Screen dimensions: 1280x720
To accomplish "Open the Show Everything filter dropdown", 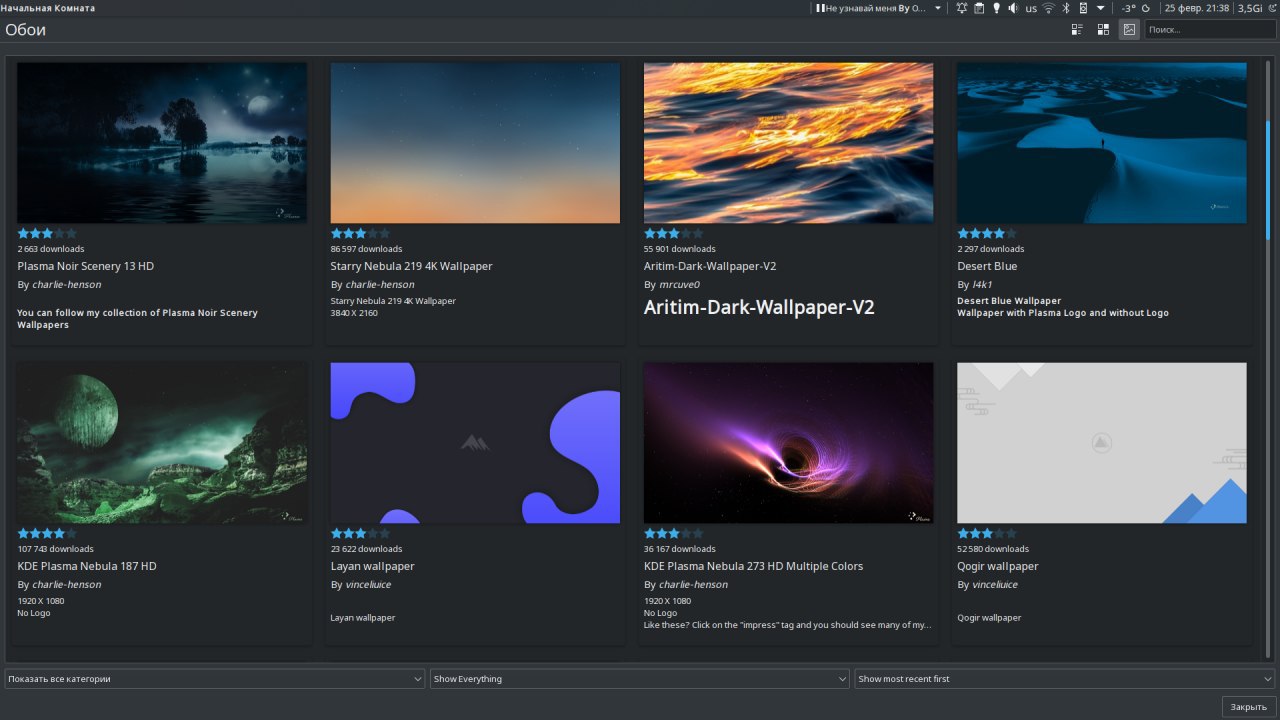I will pyautogui.click(x=640, y=679).
